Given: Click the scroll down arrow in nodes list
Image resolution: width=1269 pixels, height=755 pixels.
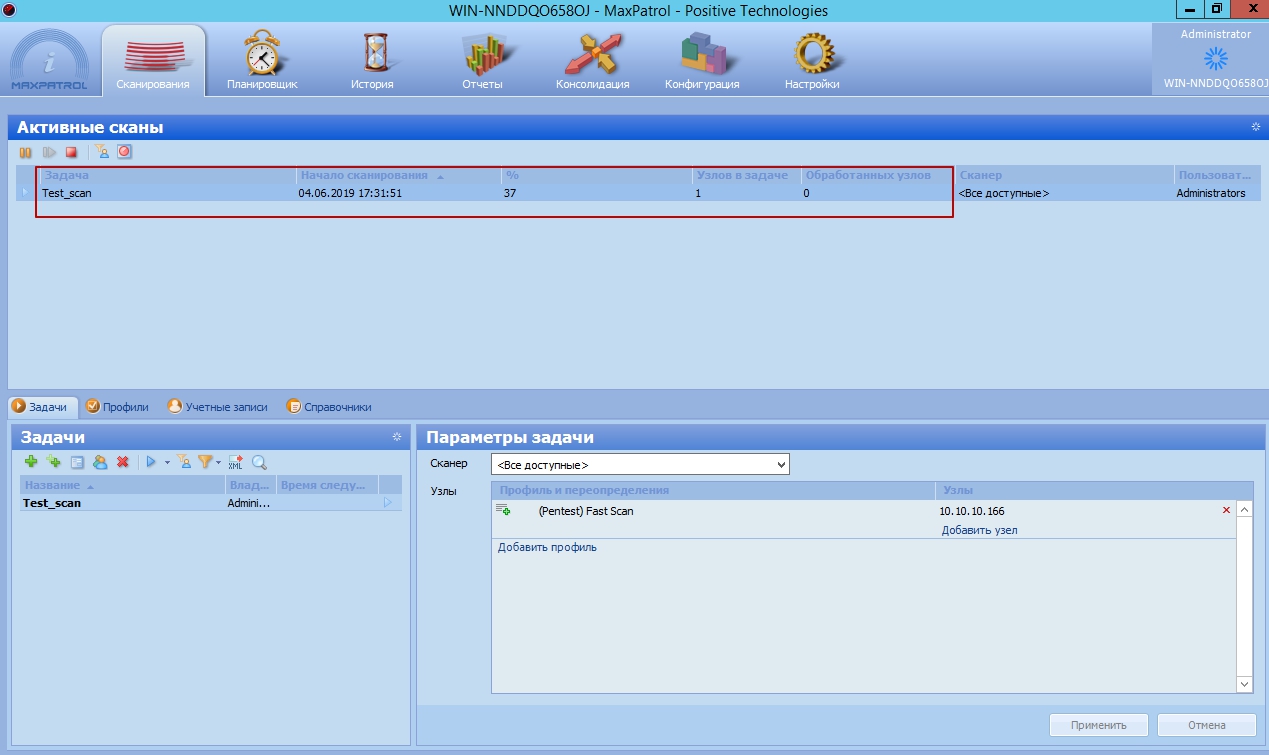Looking at the screenshot, I should pyautogui.click(x=1245, y=684).
